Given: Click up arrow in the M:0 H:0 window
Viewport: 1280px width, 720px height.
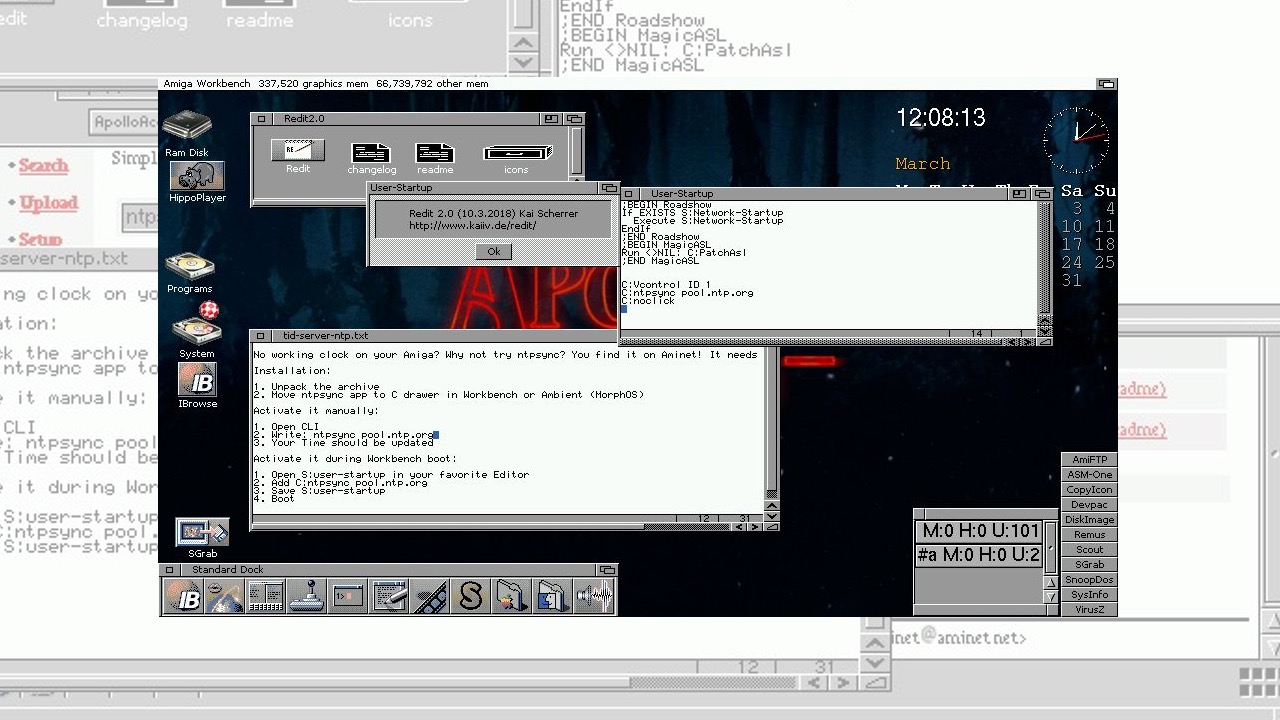Looking at the screenshot, I should pyautogui.click(x=1051, y=583).
